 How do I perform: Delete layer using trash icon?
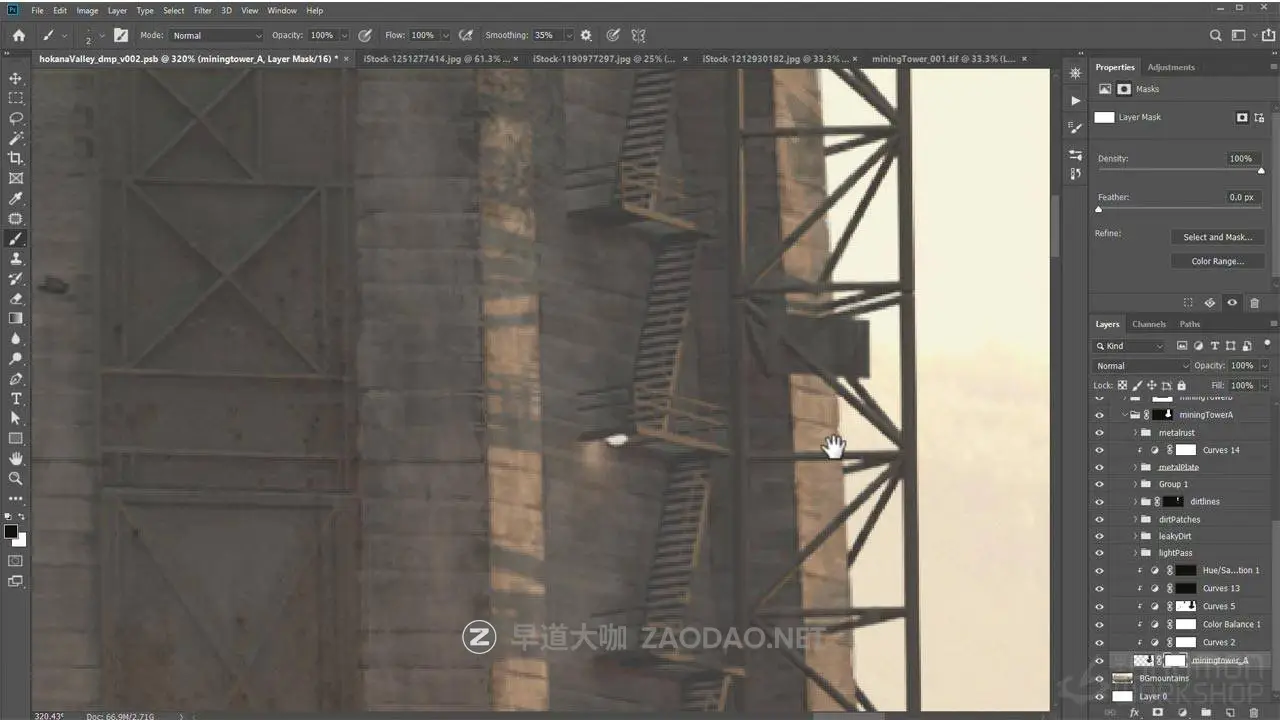[1254, 713]
